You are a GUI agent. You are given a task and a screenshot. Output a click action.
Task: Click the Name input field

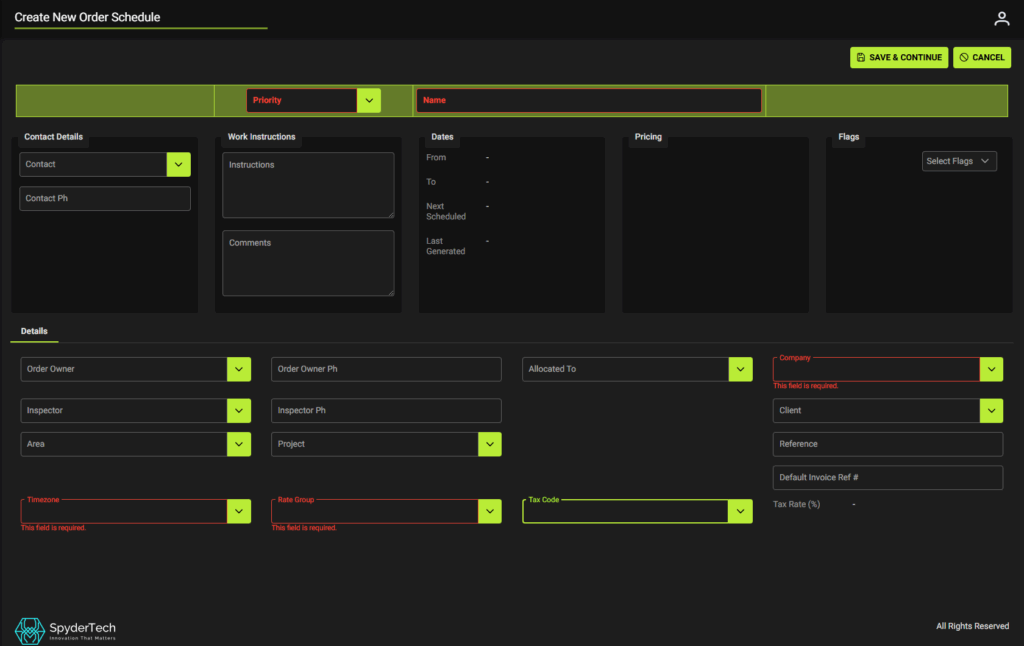[x=588, y=100]
